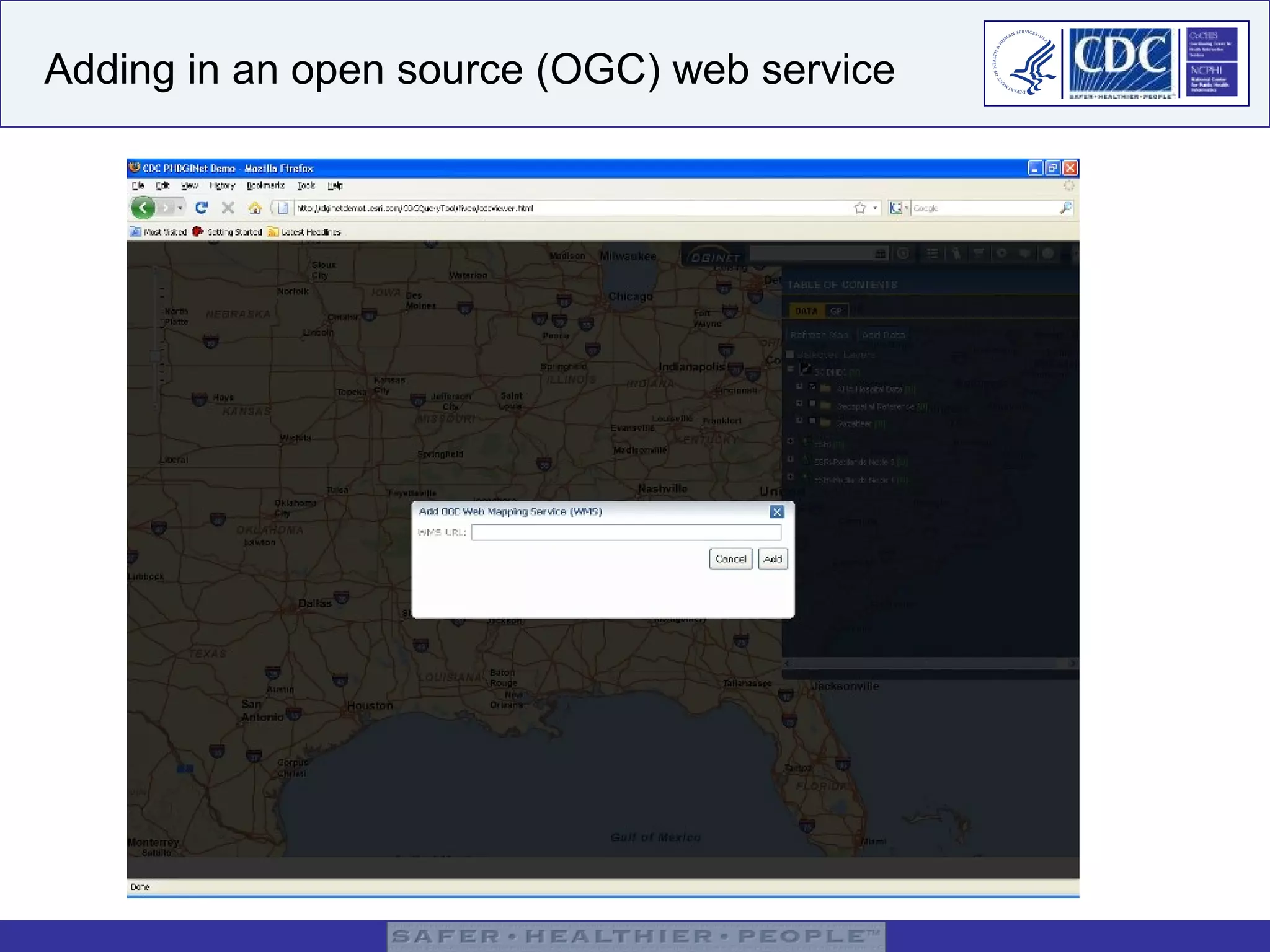The height and width of the screenshot is (952, 1270).
Task: Expand the ESRI-Redlands Node 3 entry
Action: (x=790, y=459)
